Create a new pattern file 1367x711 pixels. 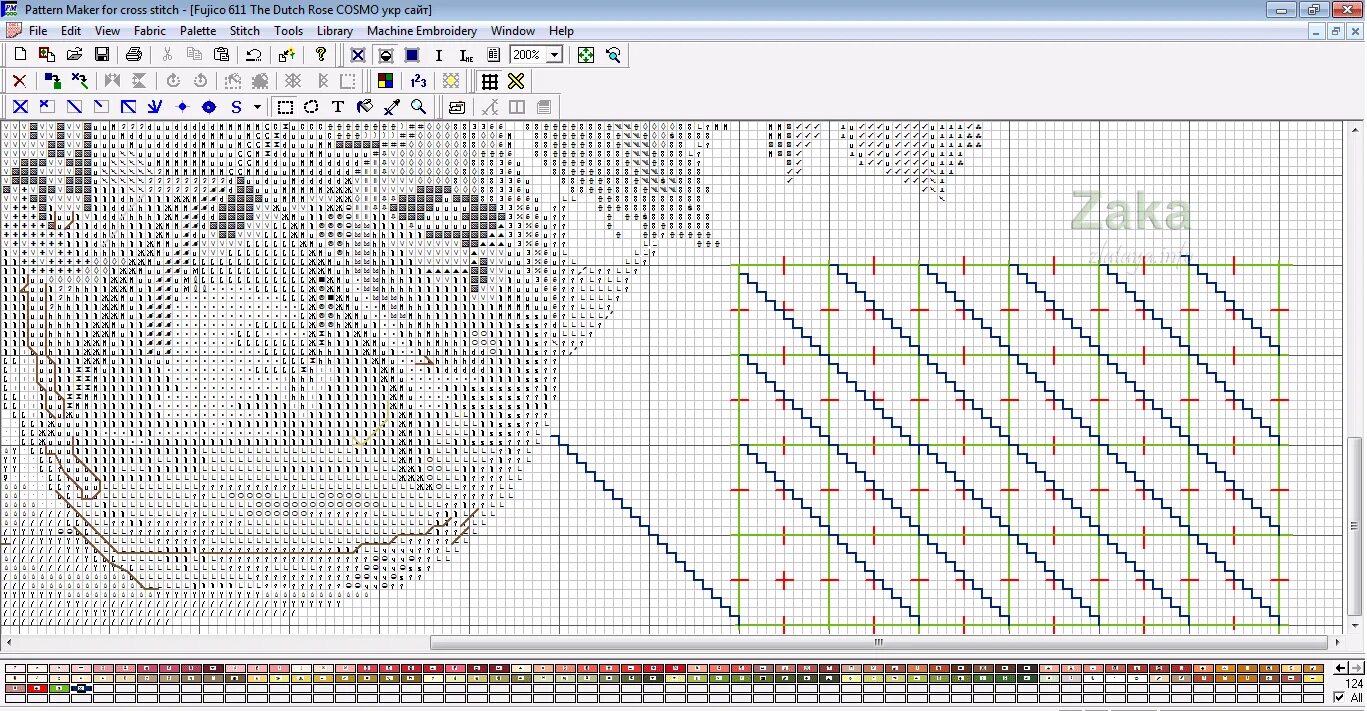19,55
